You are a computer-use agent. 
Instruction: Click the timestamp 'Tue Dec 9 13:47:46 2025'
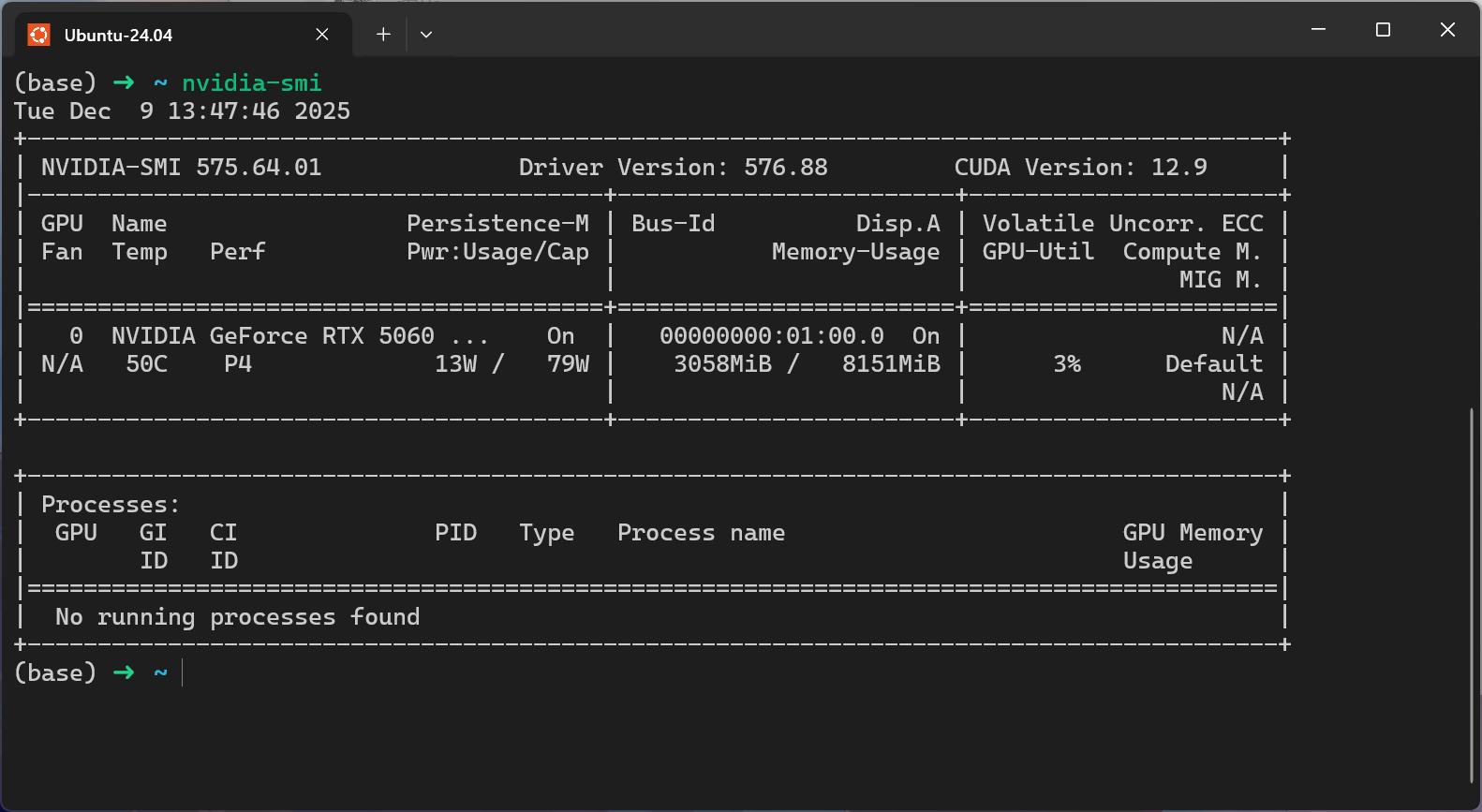[x=182, y=111]
